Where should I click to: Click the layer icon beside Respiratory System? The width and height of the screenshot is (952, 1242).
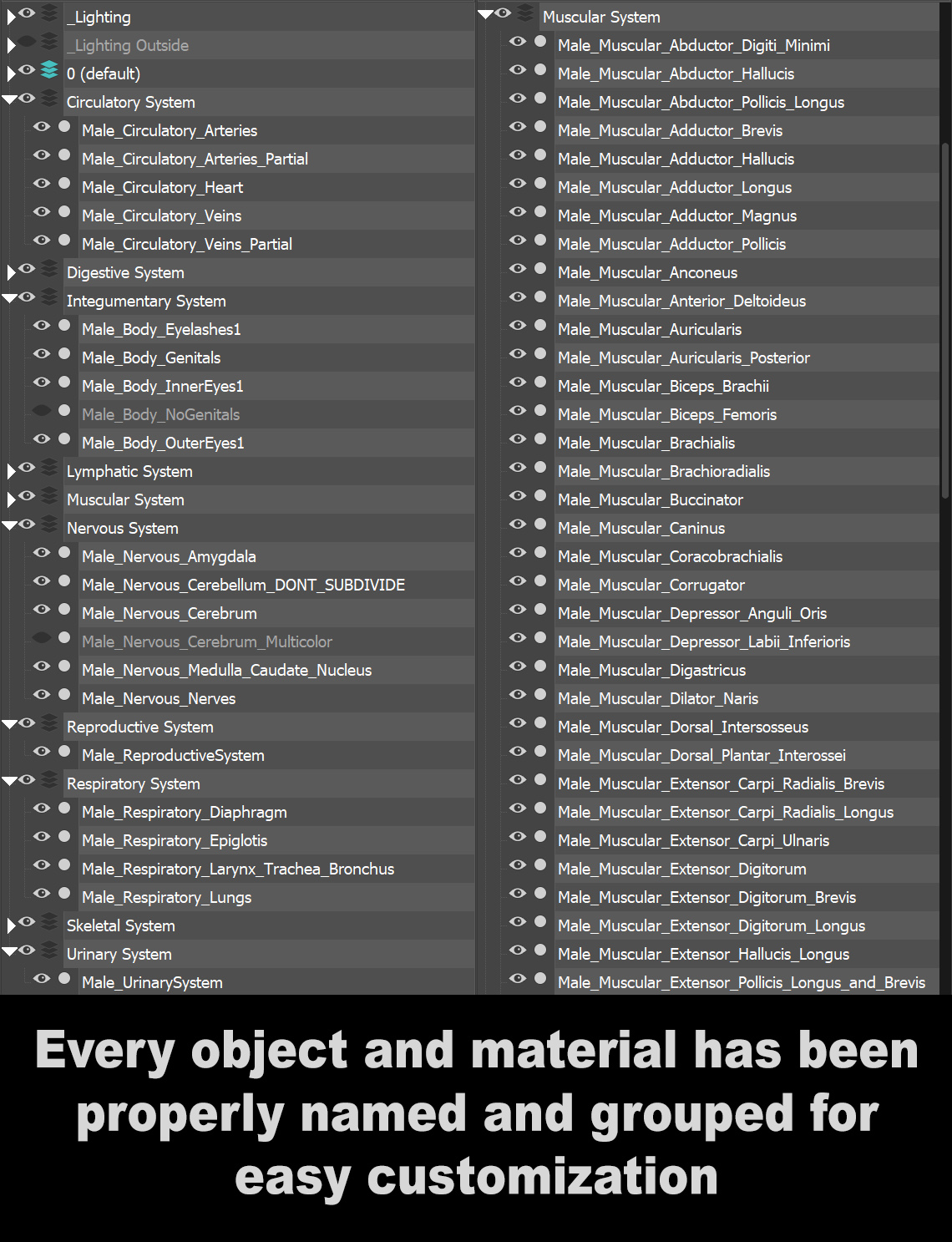[x=50, y=779]
